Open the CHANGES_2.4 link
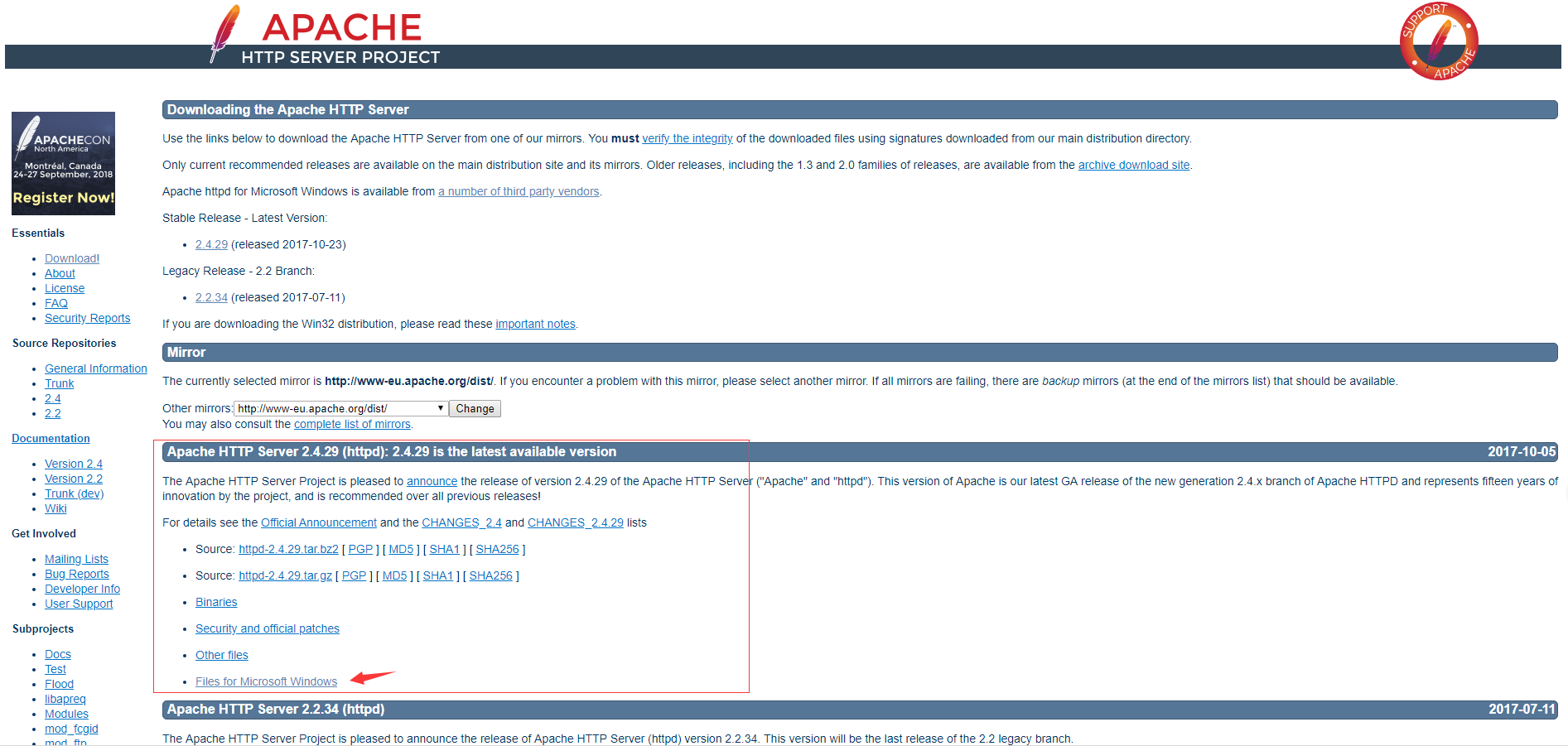This screenshot has width=1568, height=746. (461, 522)
